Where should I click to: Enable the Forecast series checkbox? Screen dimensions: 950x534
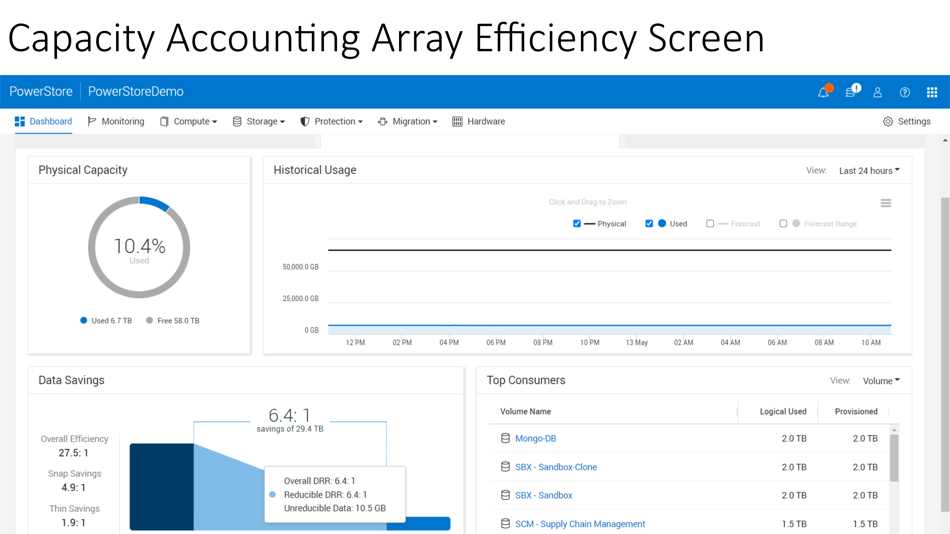click(x=710, y=224)
